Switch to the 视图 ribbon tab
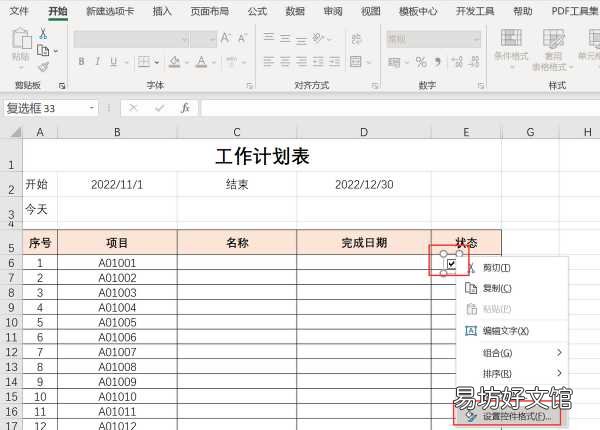The height and width of the screenshot is (430, 600). (x=371, y=11)
